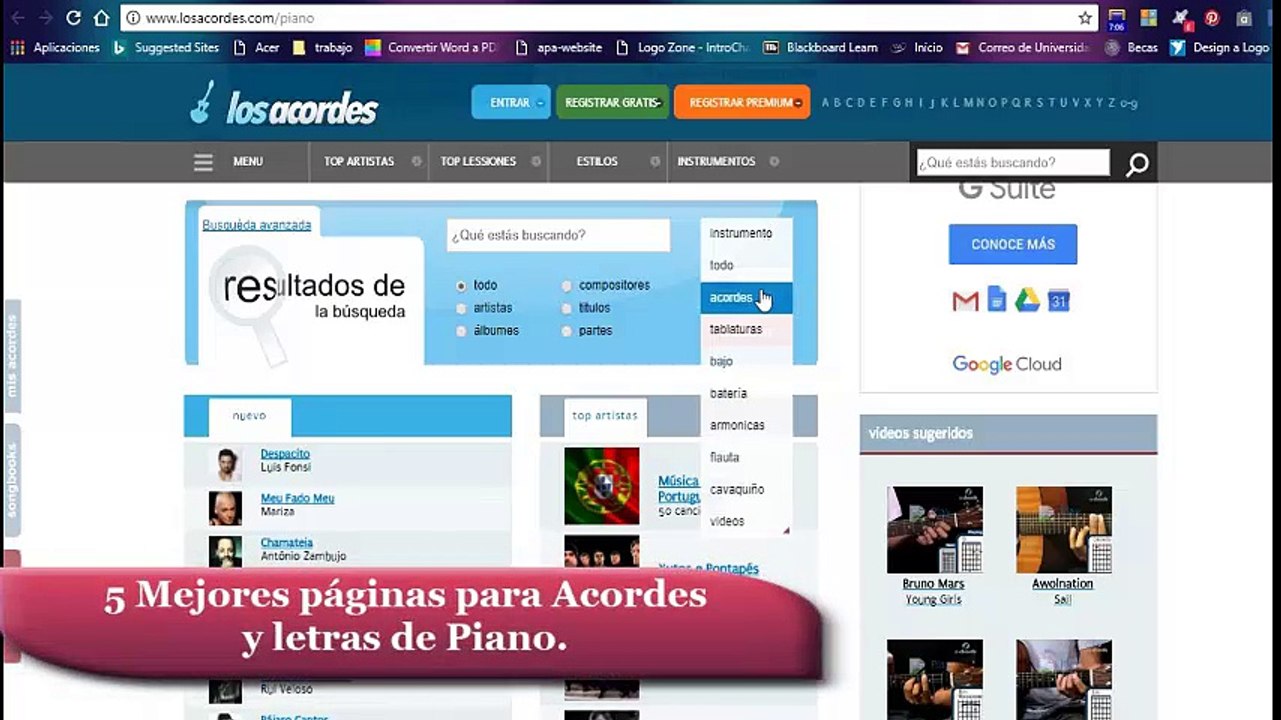Click the Gmail icon in the ad
This screenshot has width=1281, height=720.
965,300
